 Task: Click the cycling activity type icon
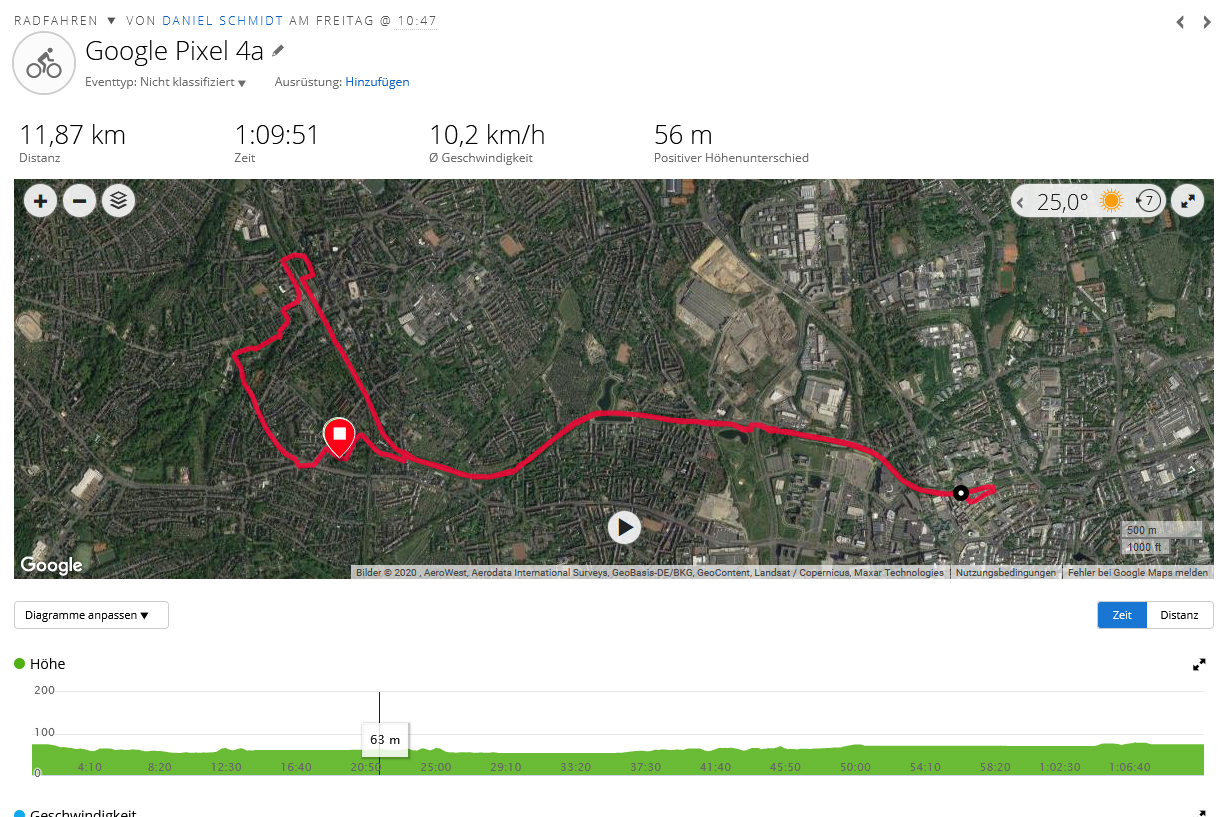[x=44, y=63]
